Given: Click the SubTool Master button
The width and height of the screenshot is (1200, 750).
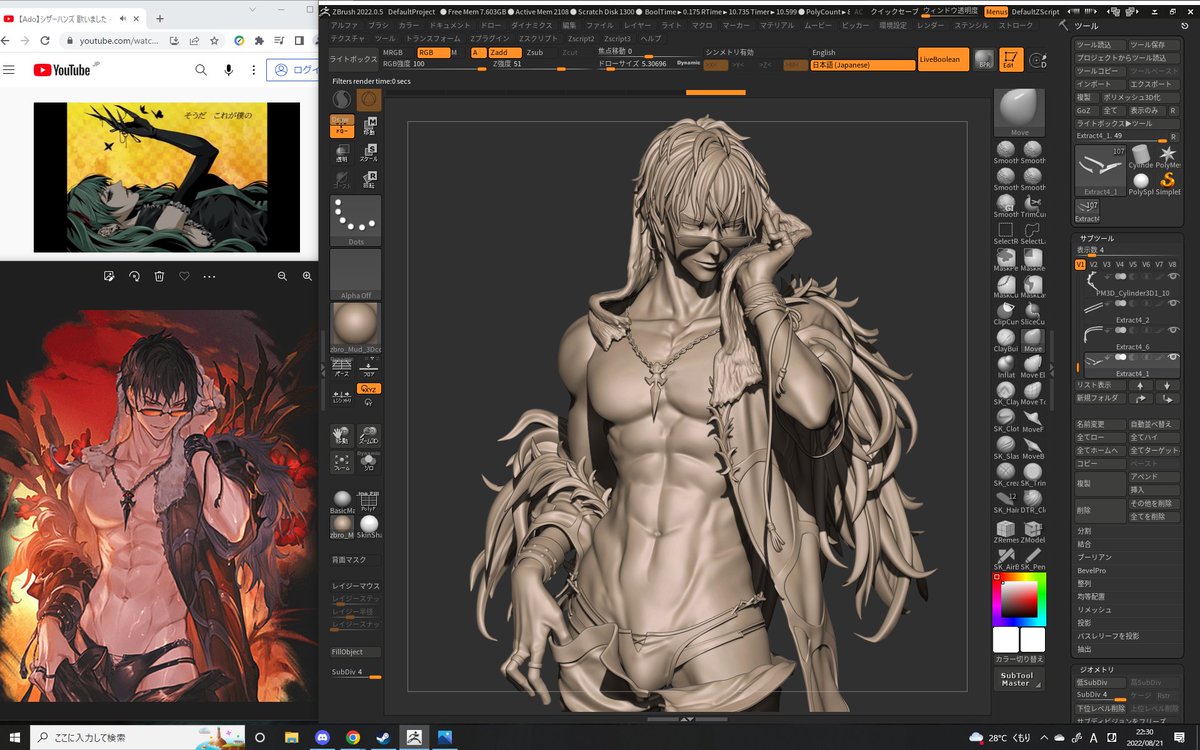Looking at the screenshot, I should [x=1018, y=679].
